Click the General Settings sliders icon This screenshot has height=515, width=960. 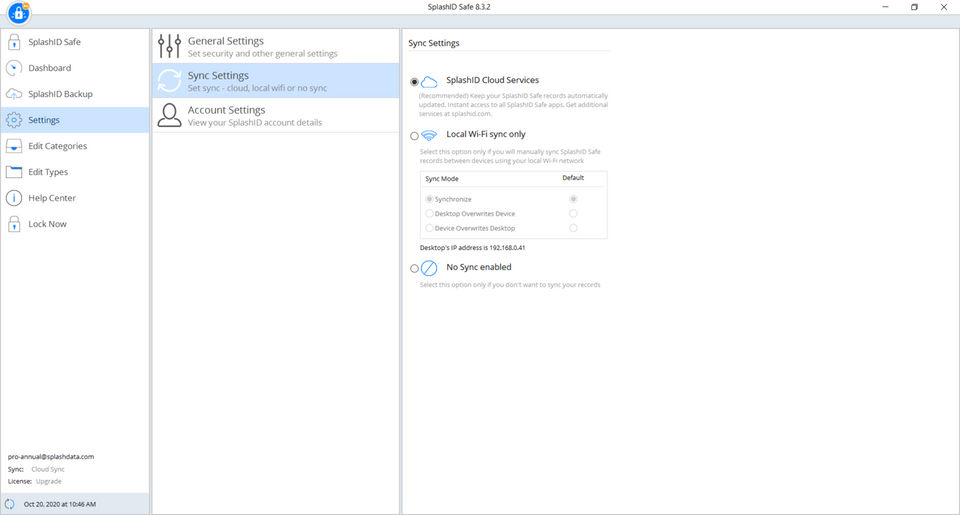169,46
